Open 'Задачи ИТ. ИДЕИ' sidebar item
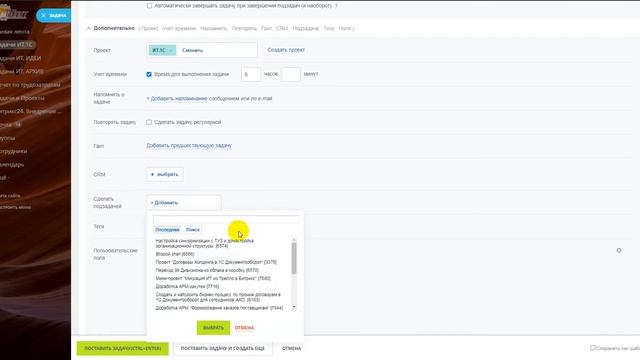Viewport: 640px width, 360px height. (20, 58)
